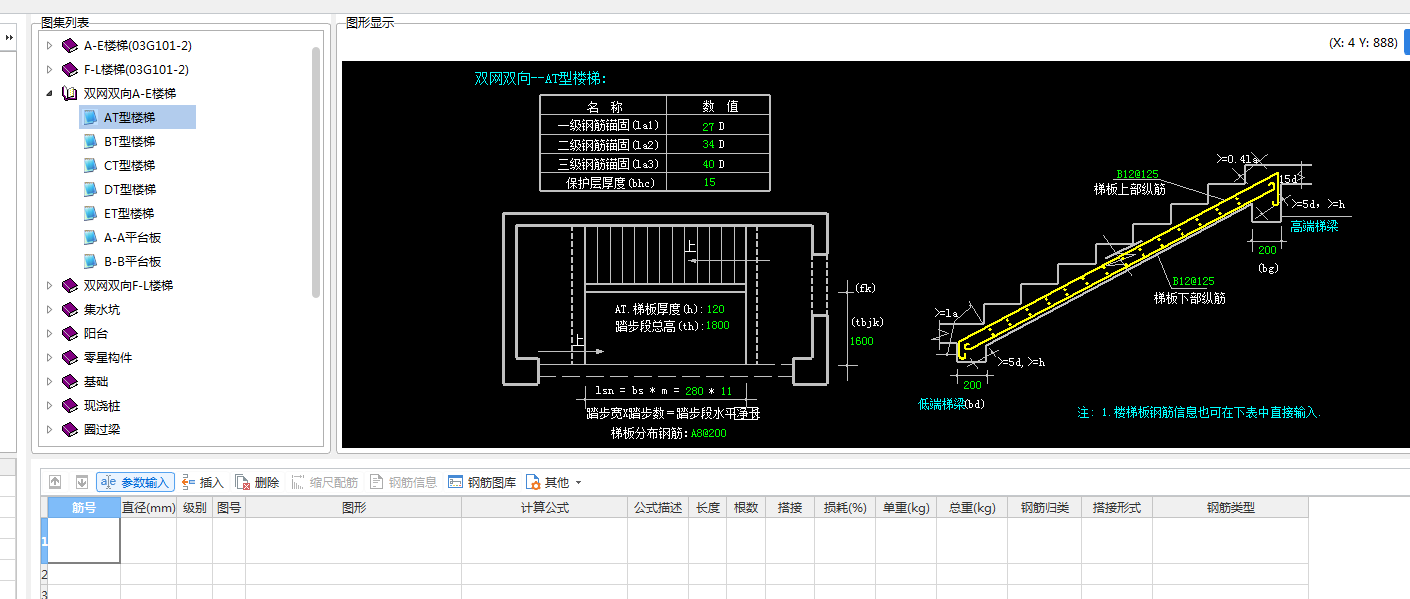Click the 插入 insert row button
The width and height of the screenshot is (1410, 599).
(203, 482)
